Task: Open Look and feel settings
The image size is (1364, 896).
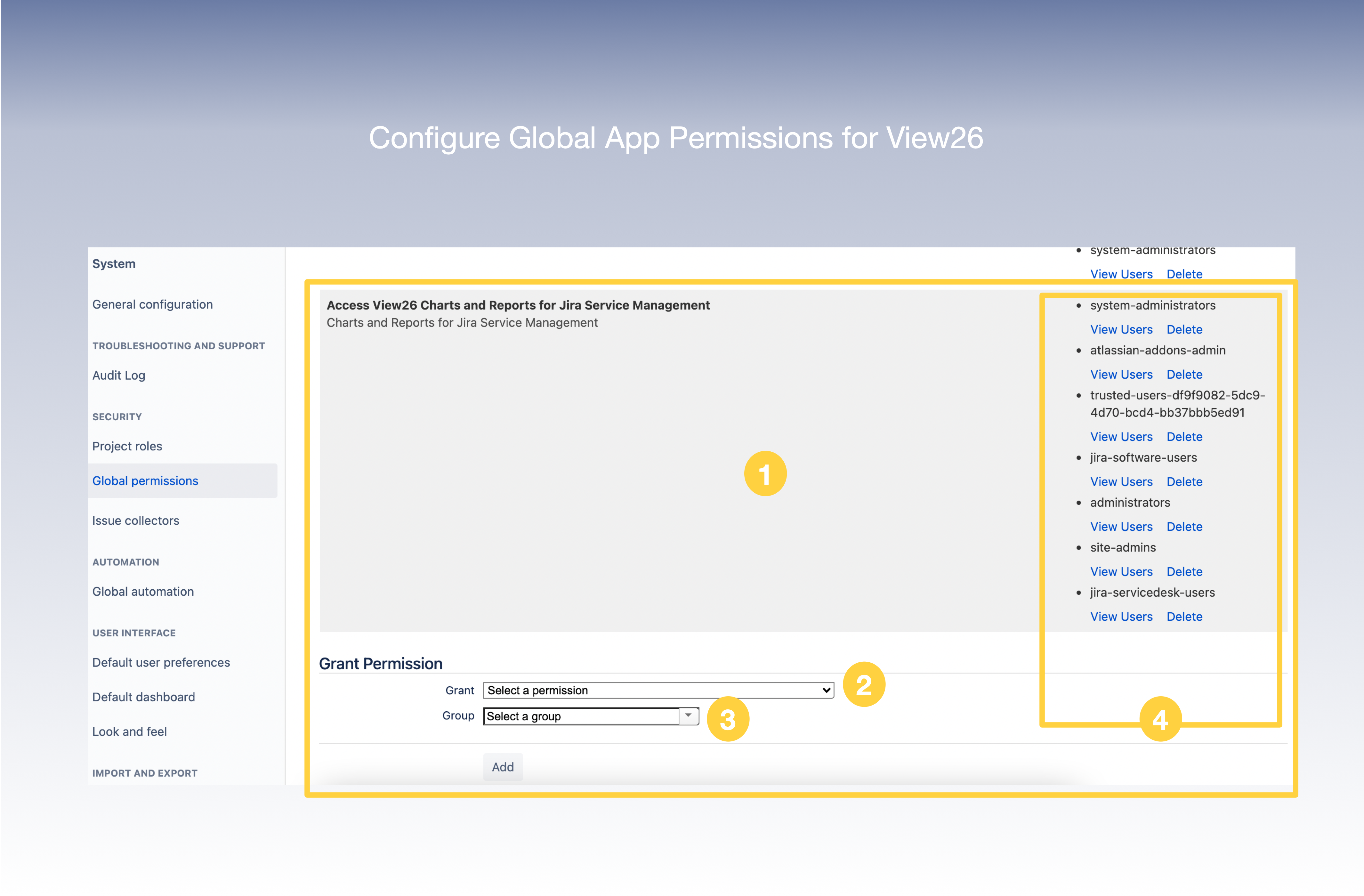Action: point(130,731)
